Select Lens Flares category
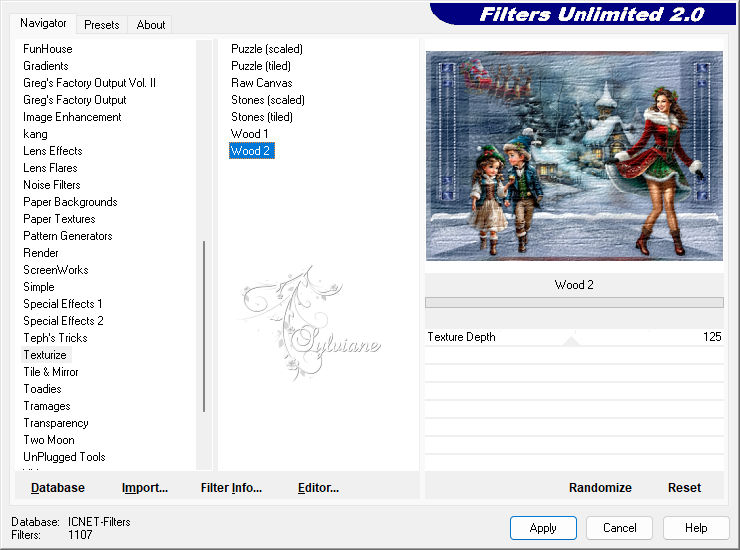The image size is (740, 550). (x=50, y=168)
